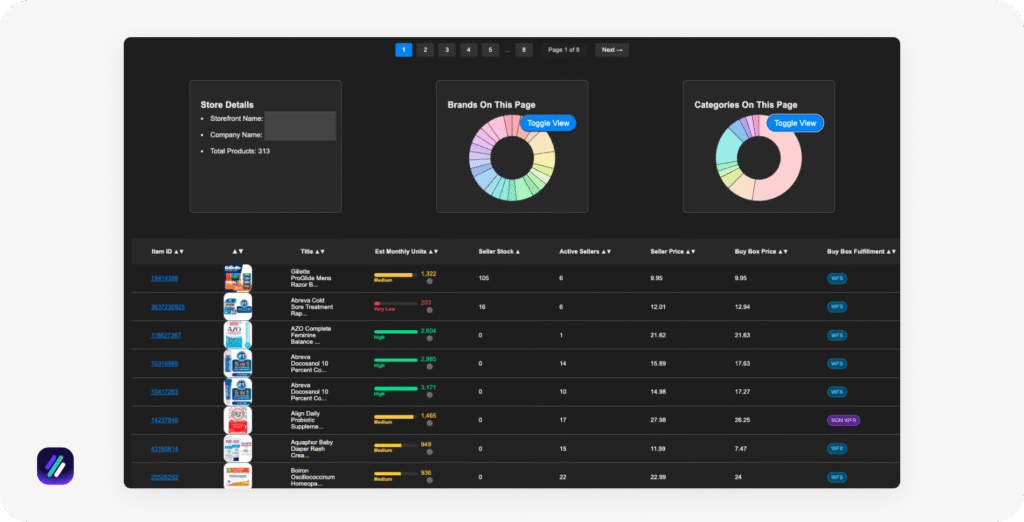Viewport: 1024px width, 522px height.
Task: Click the AZO Complete Feminine product image
Action: click(238, 335)
